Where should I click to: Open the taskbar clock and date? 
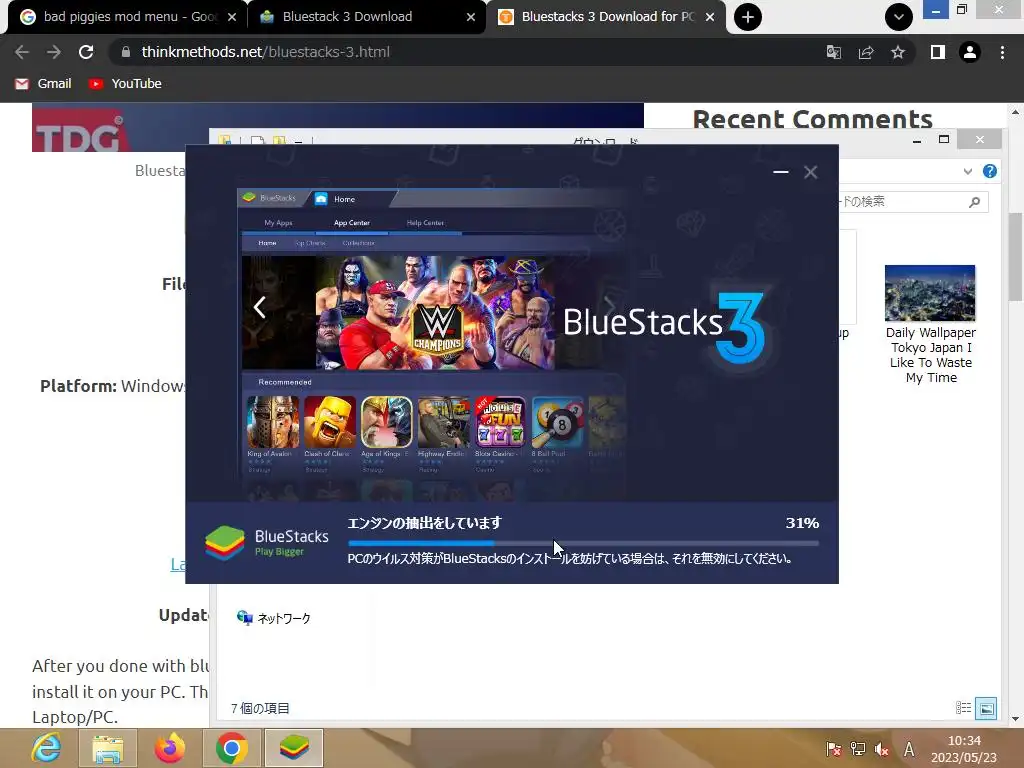coord(964,749)
